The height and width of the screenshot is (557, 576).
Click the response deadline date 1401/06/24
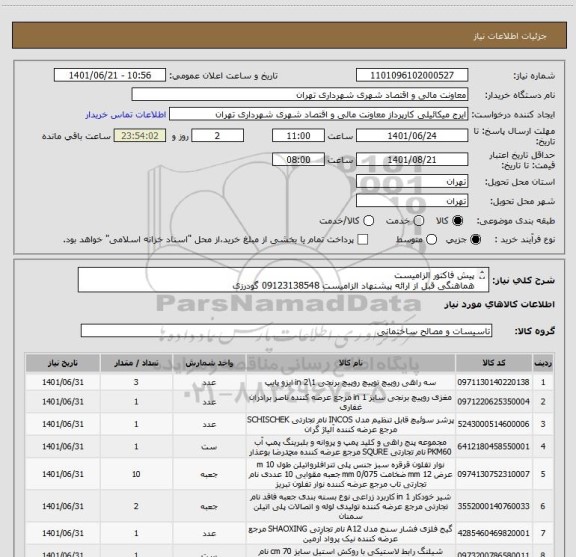[x=412, y=136]
